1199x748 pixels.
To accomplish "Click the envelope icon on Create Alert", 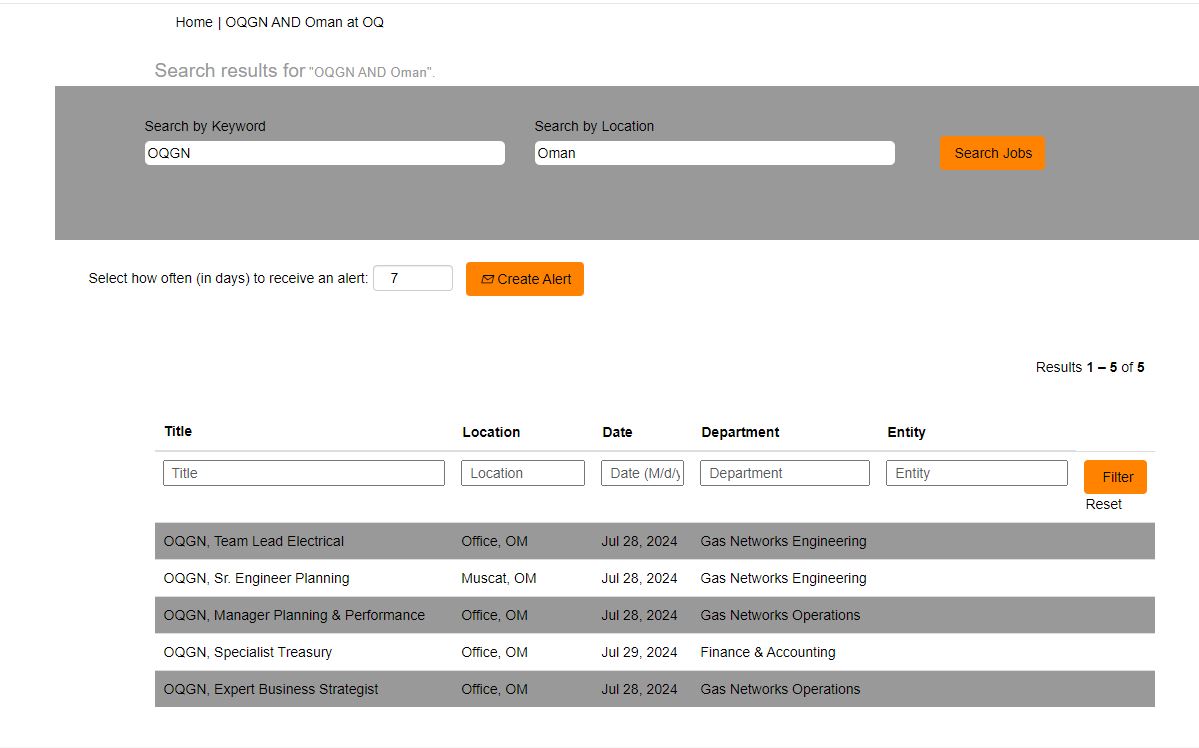I will pyautogui.click(x=487, y=279).
